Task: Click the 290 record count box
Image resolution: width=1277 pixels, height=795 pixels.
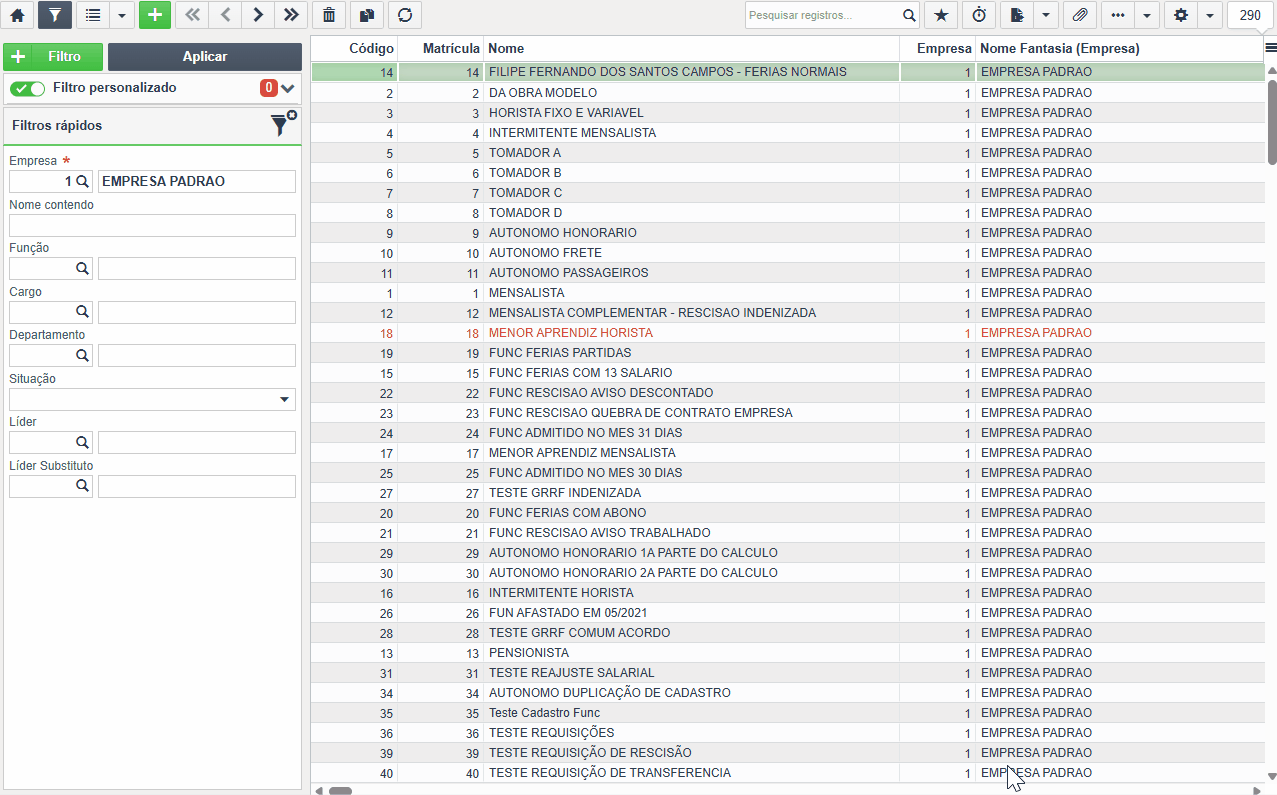Action: pyautogui.click(x=1250, y=15)
